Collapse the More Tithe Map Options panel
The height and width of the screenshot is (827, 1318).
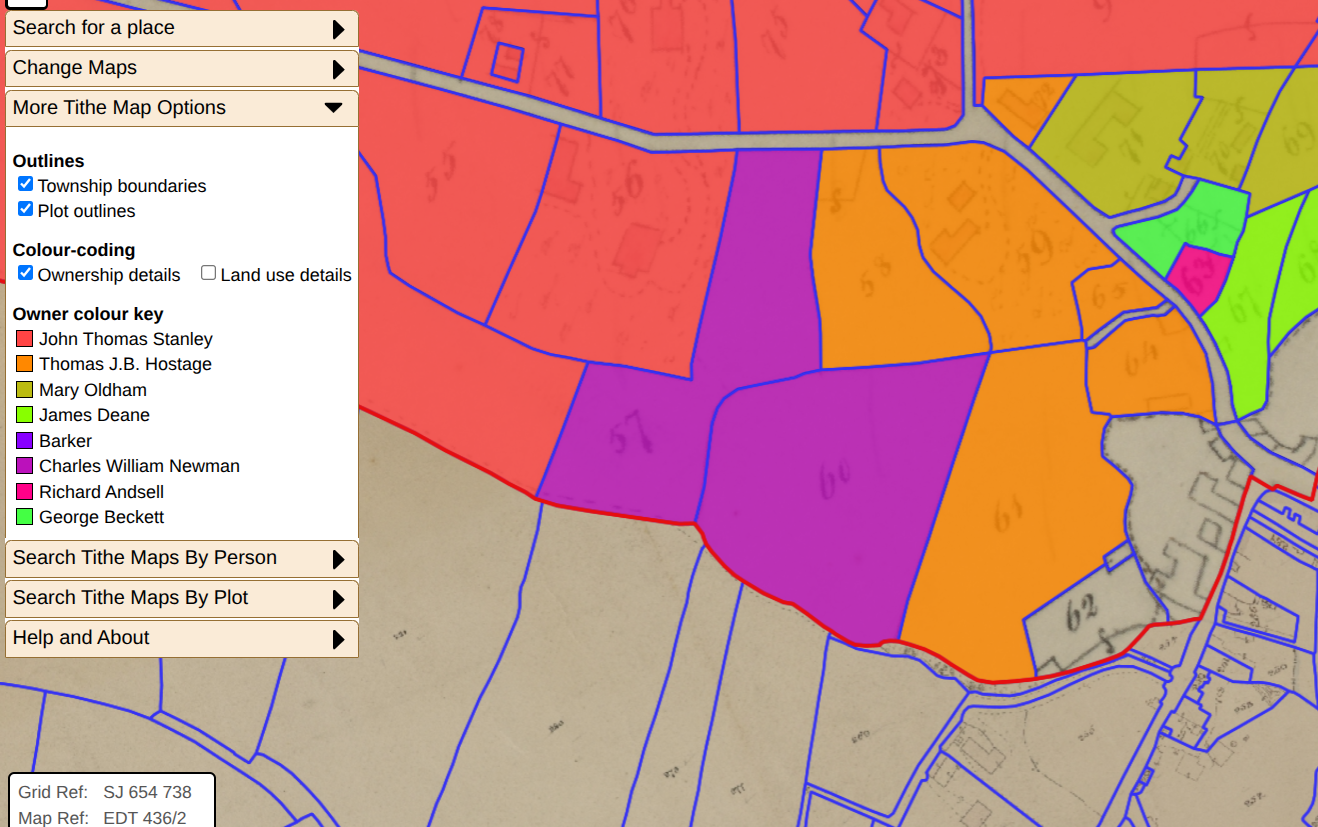click(181, 108)
